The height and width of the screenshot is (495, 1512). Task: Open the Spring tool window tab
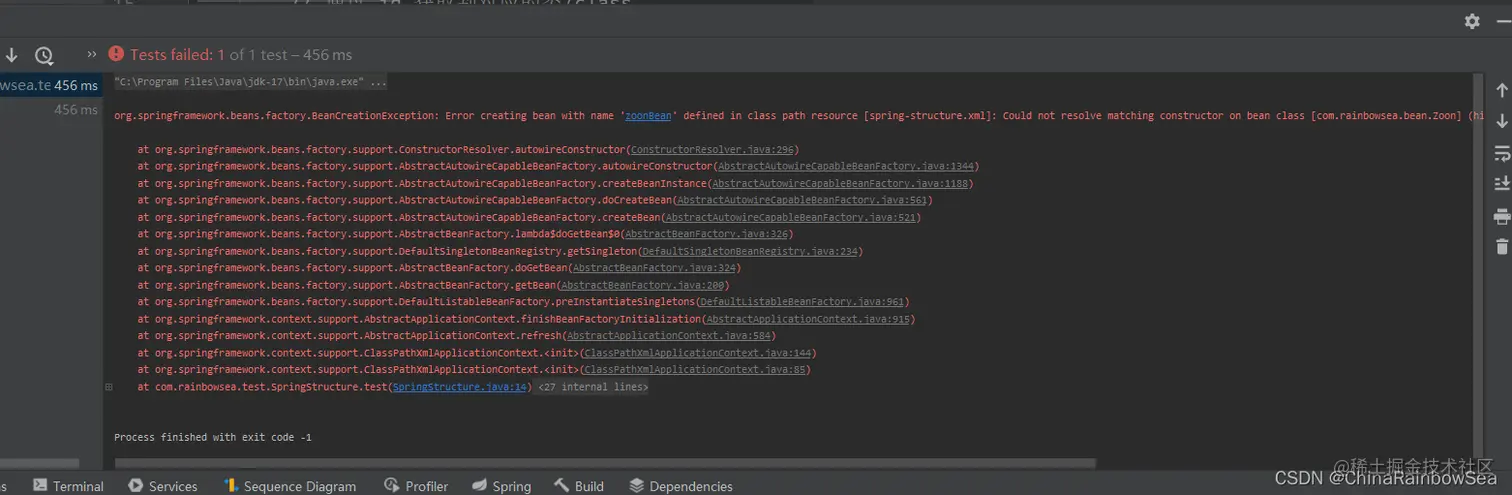(501, 486)
